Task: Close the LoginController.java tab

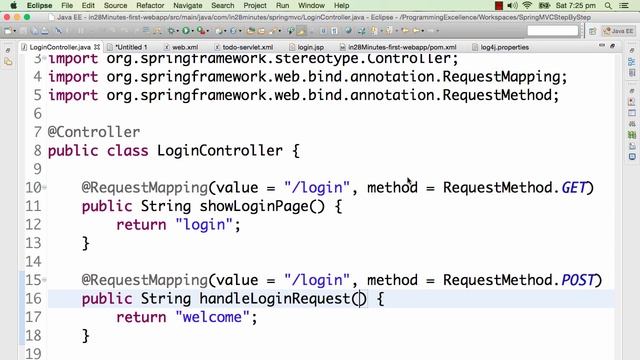Action: [97, 47]
